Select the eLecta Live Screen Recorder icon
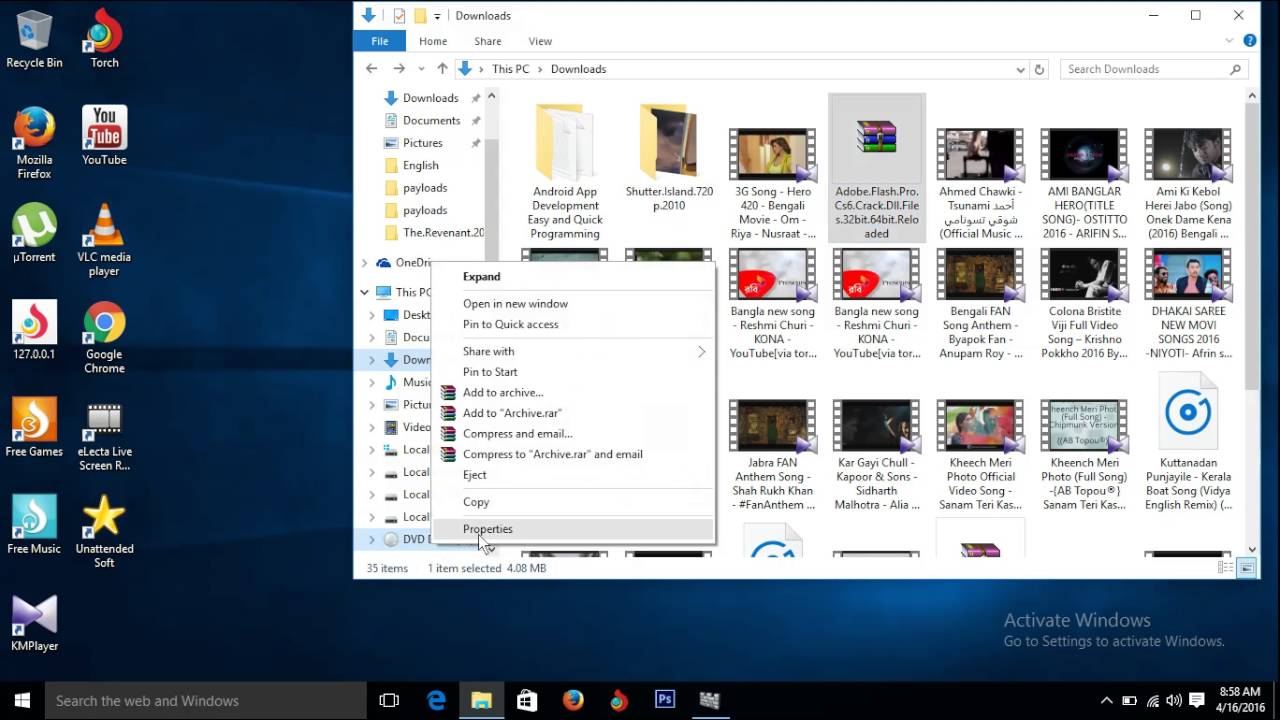Image resolution: width=1280 pixels, height=720 pixels. pos(104,437)
